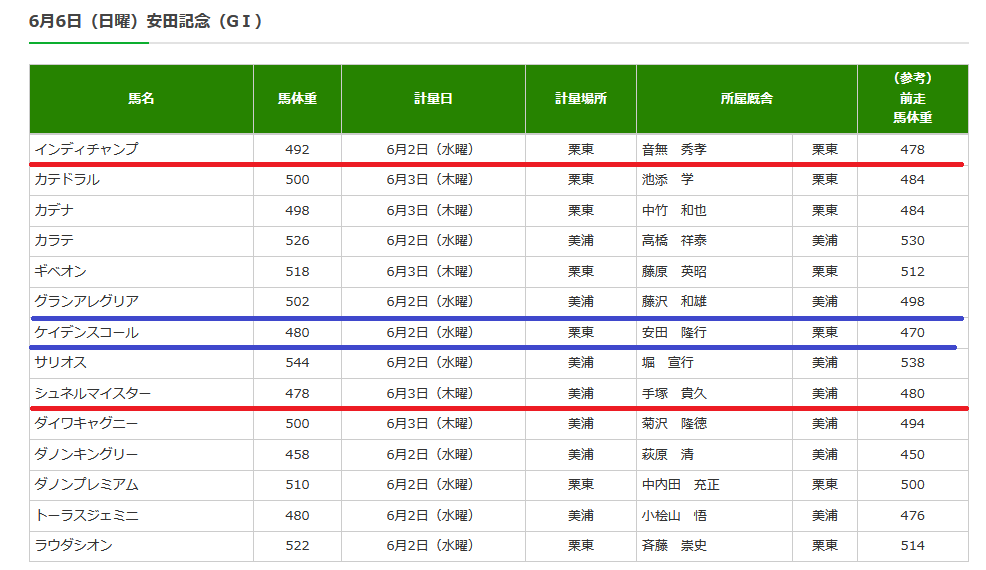Select horse name インディチャンプ
Screen dimensions: 986x570
86,150
